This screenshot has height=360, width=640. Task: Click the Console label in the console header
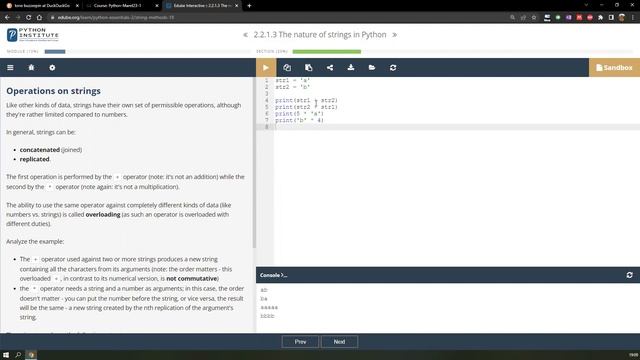point(273,275)
